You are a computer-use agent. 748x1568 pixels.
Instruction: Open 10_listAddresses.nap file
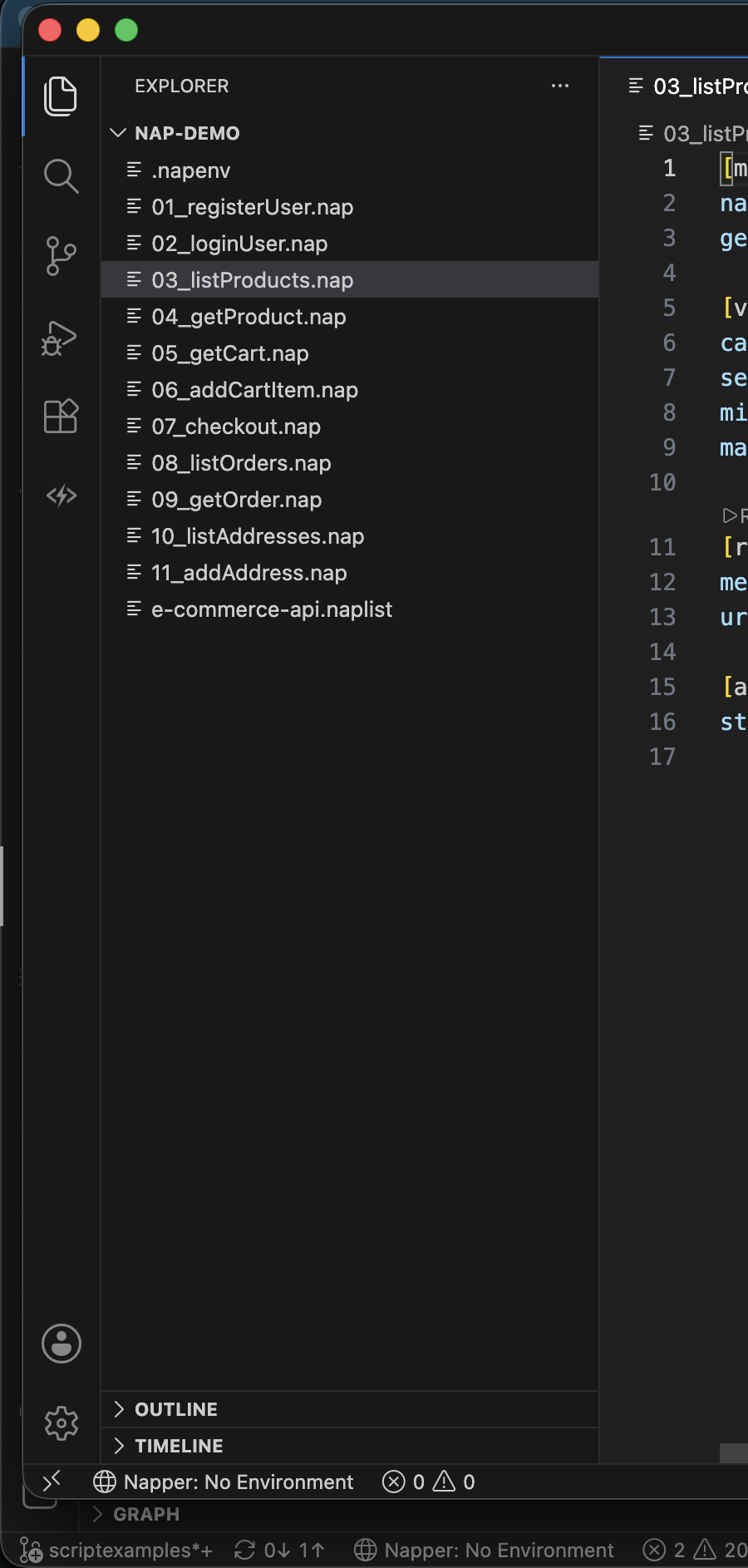coord(350,536)
